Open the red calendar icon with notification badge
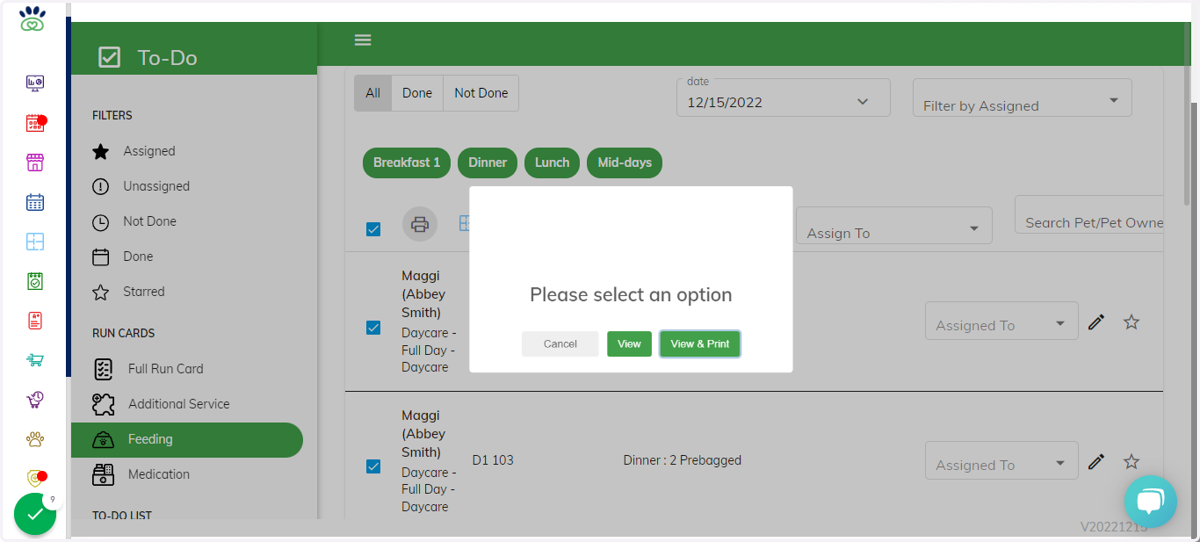 click(x=35, y=123)
